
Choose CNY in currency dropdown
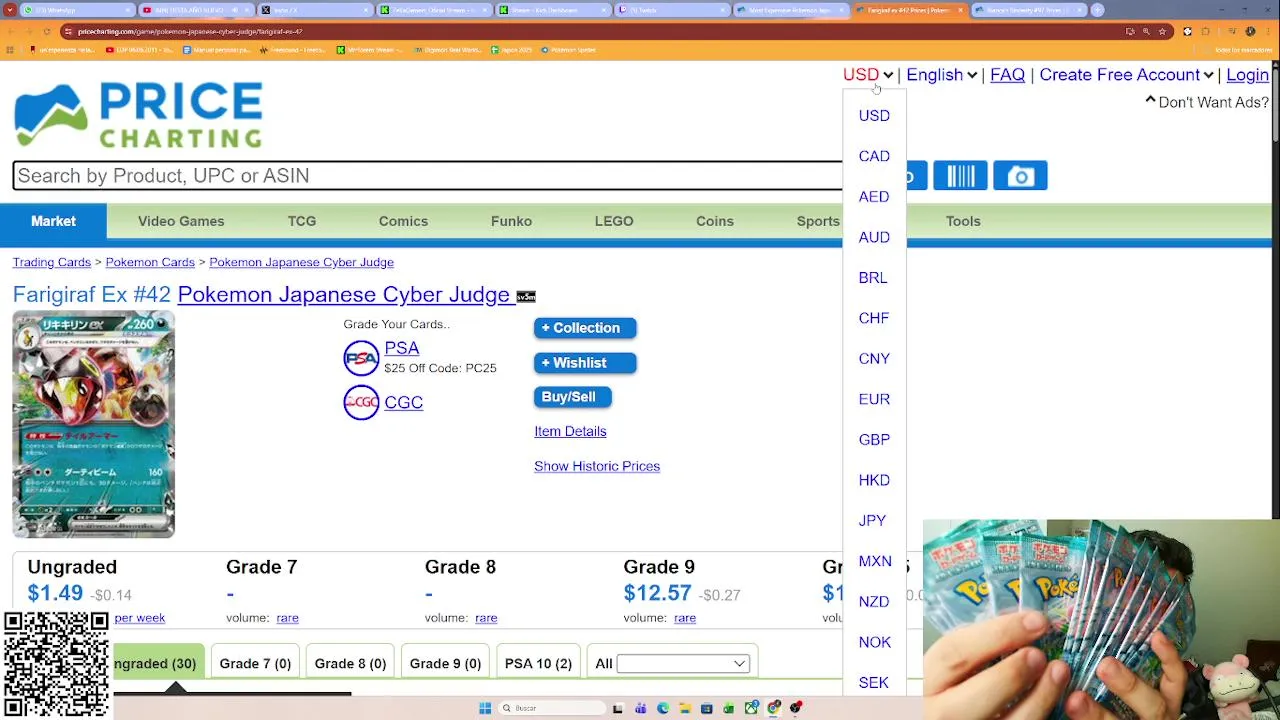(x=874, y=359)
